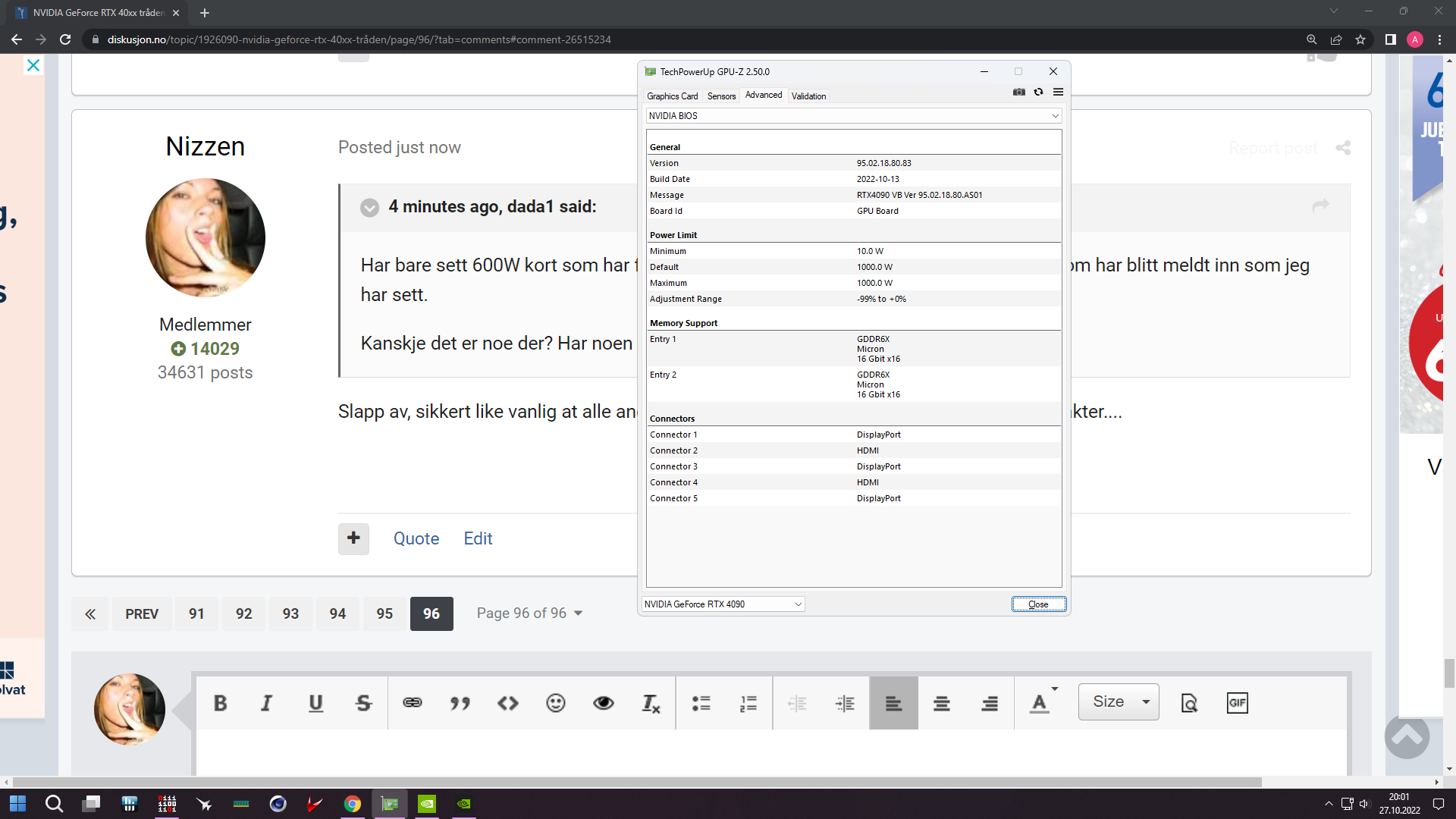
Task: Toggle bold formatting in editor
Action: [x=220, y=703]
